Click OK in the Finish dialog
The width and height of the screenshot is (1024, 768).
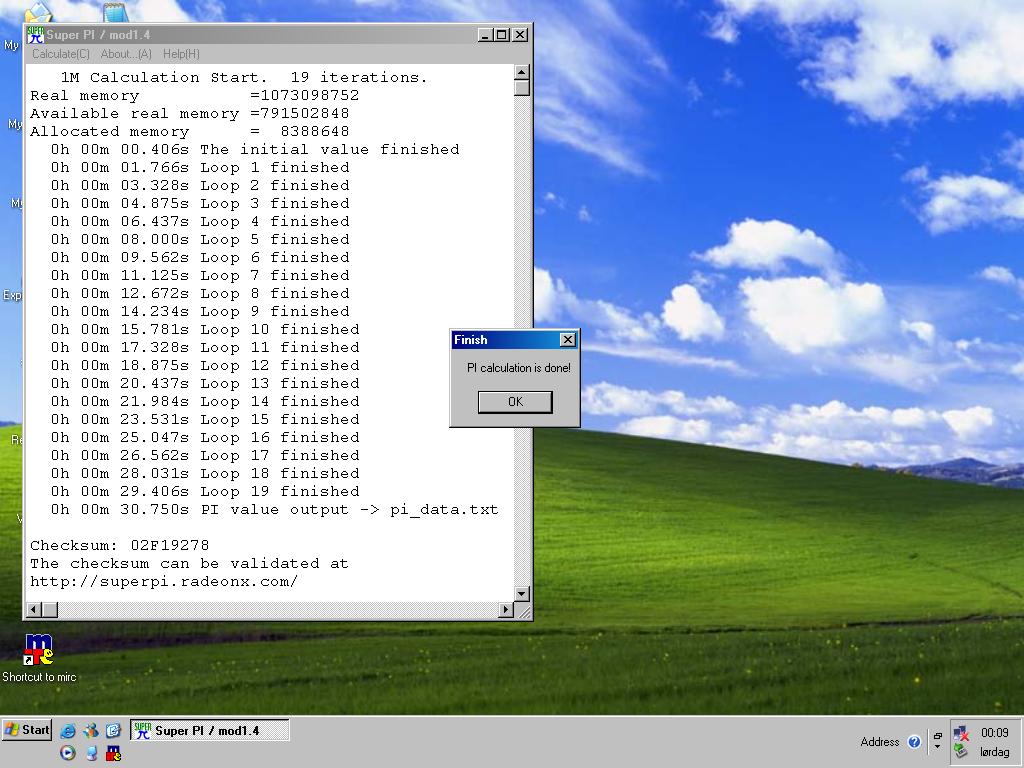pyautogui.click(x=515, y=402)
